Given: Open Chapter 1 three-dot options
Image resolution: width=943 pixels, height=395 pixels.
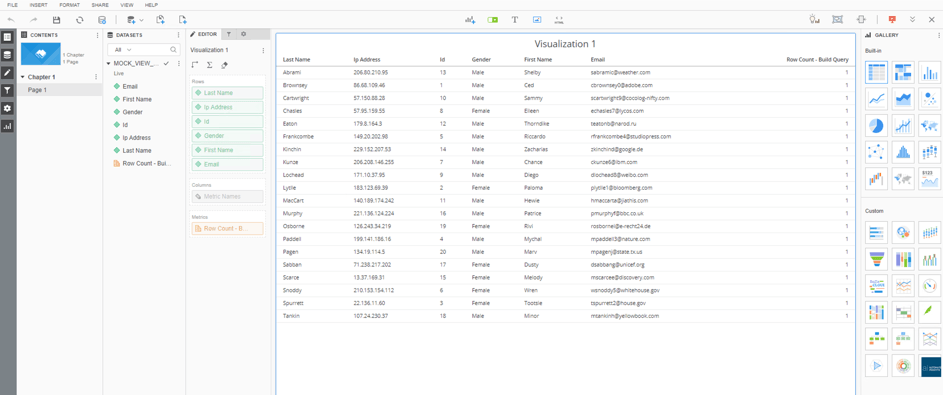Looking at the screenshot, I should coord(96,77).
